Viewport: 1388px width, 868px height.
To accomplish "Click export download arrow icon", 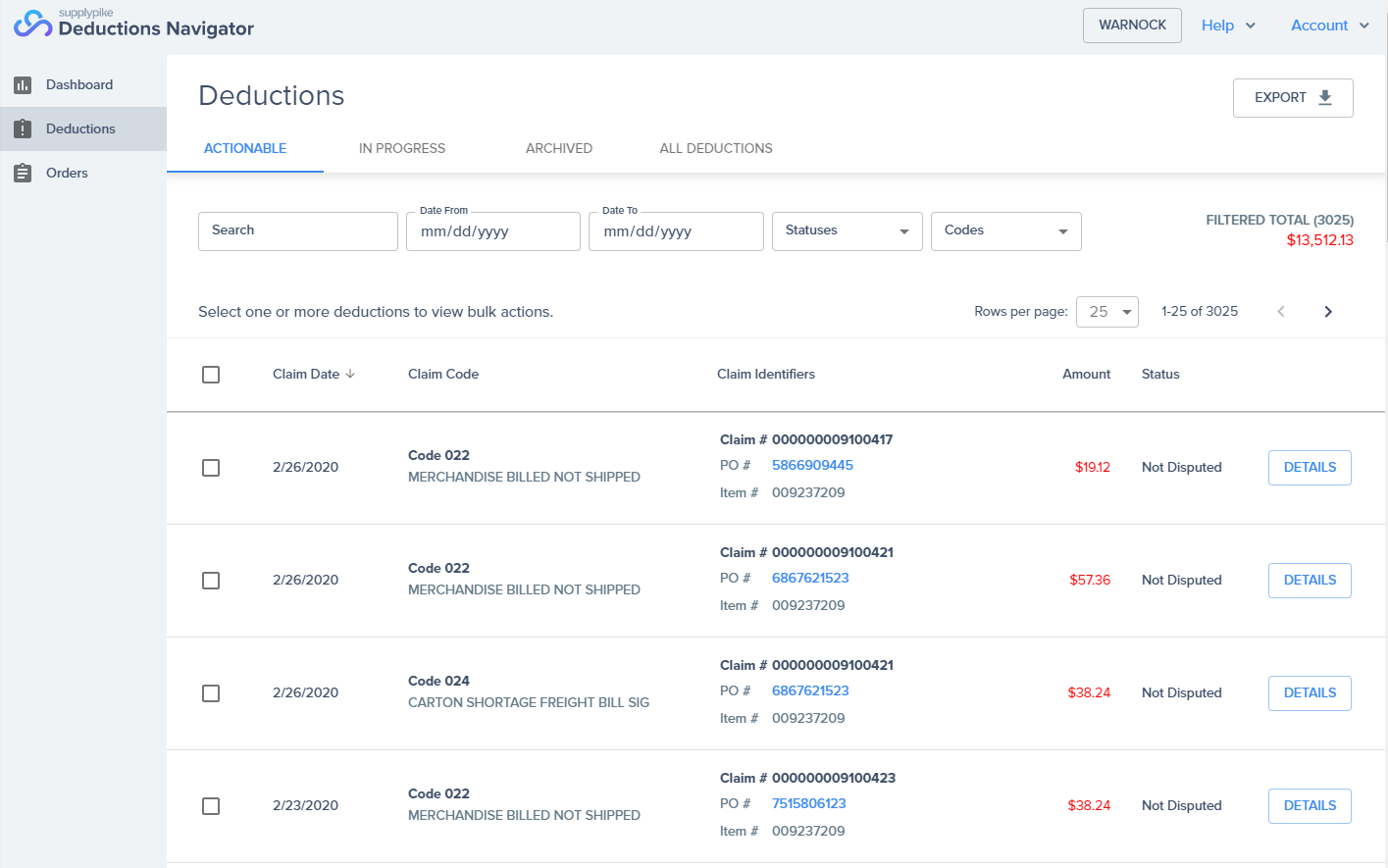I will click(1325, 97).
